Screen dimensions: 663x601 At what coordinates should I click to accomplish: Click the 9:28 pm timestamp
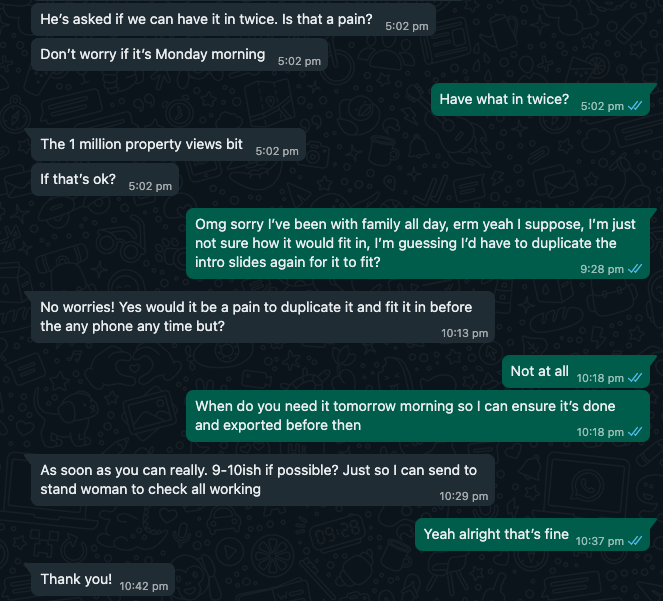(x=602, y=269)
